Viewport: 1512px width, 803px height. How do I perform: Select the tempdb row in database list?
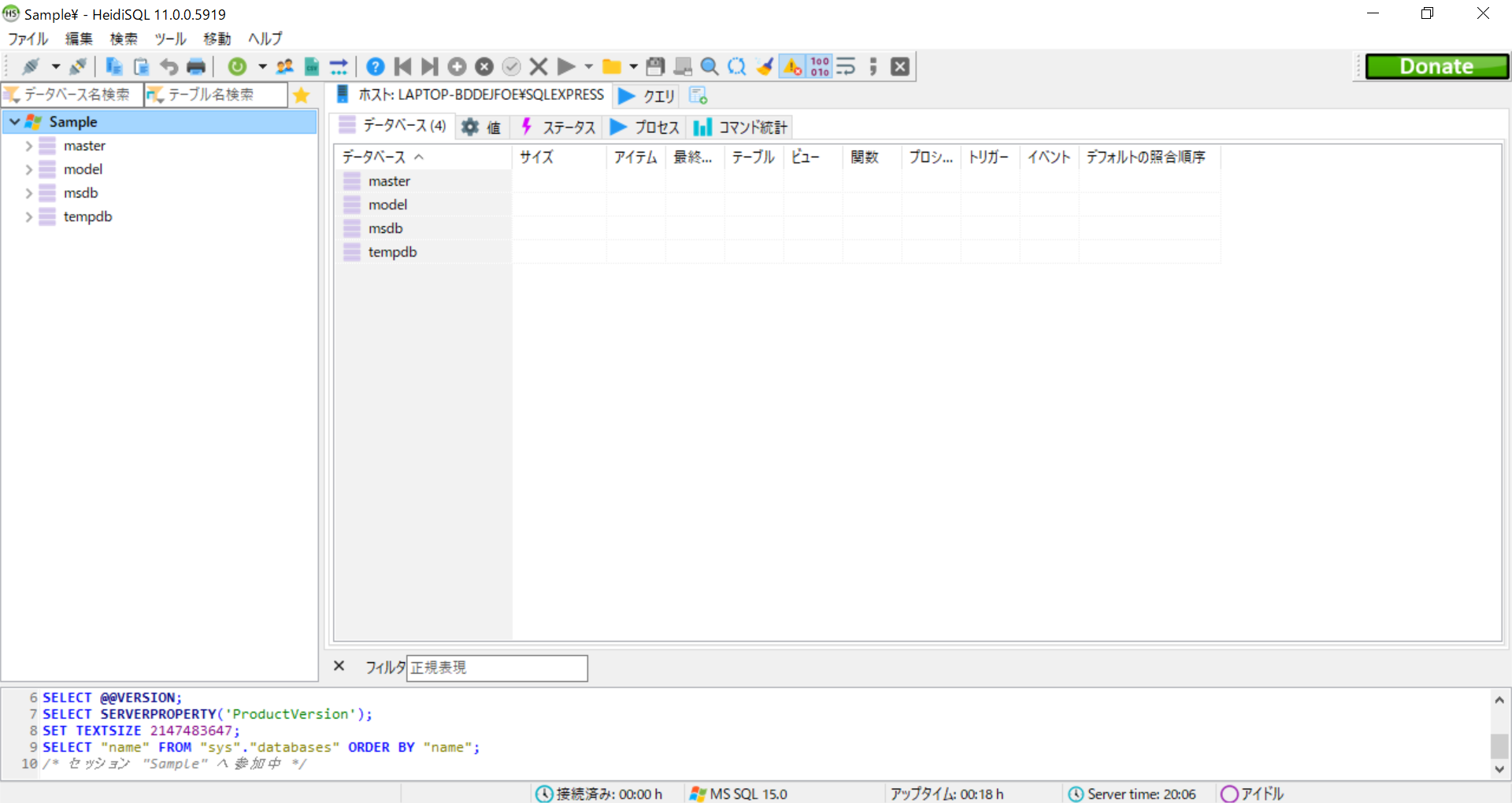pos(778,252)
